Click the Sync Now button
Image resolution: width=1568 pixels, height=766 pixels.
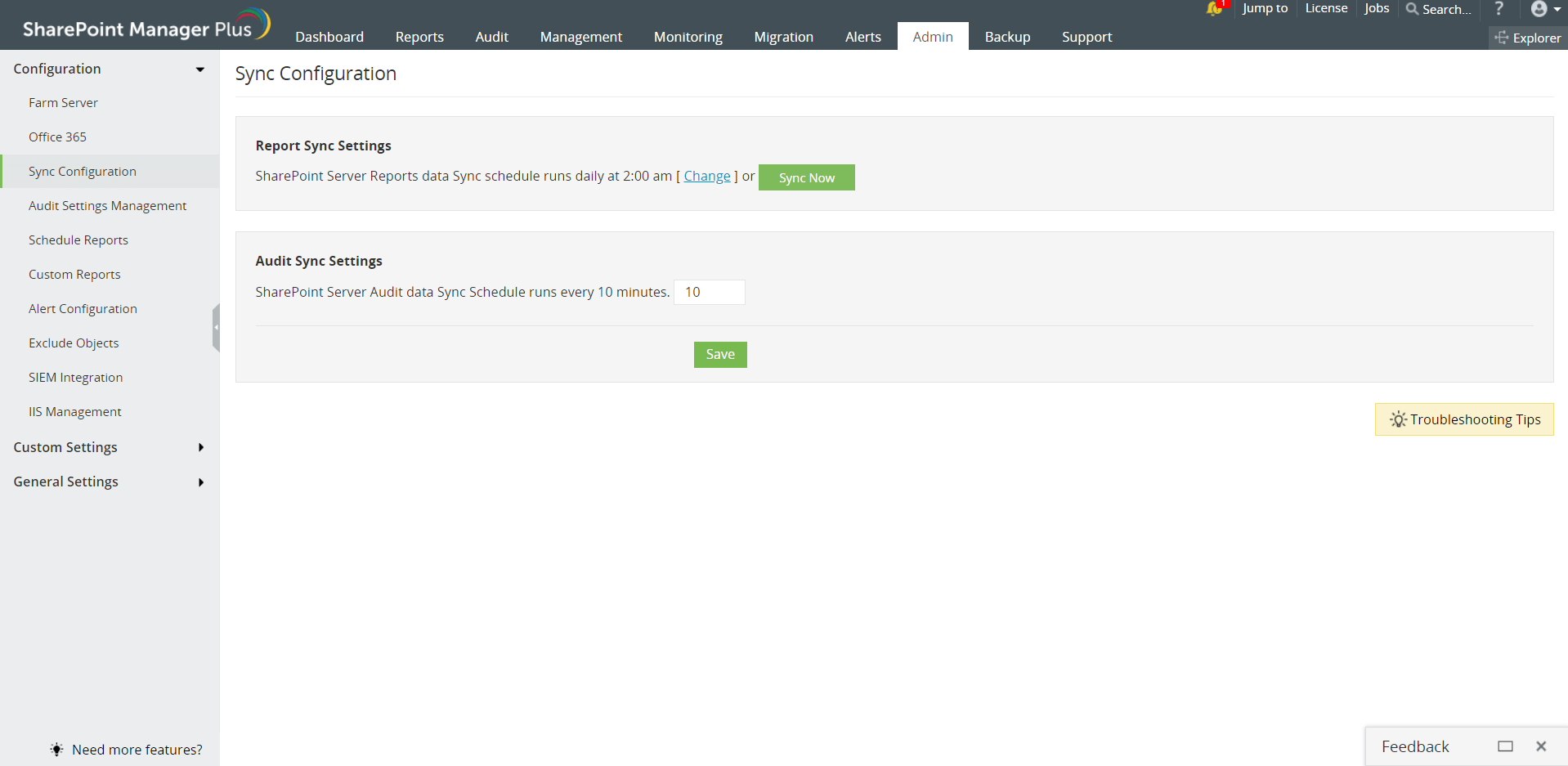(807, 177)
